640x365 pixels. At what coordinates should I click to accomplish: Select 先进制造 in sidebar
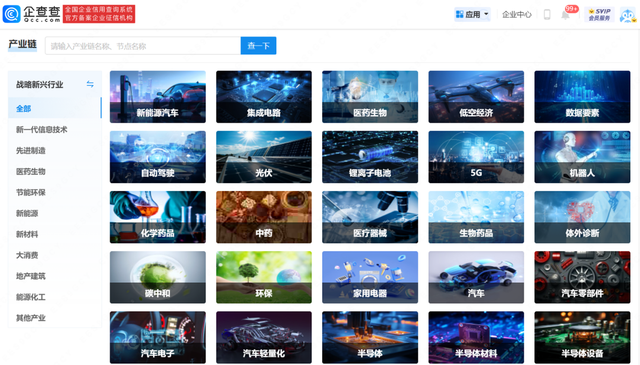point(31,150)
